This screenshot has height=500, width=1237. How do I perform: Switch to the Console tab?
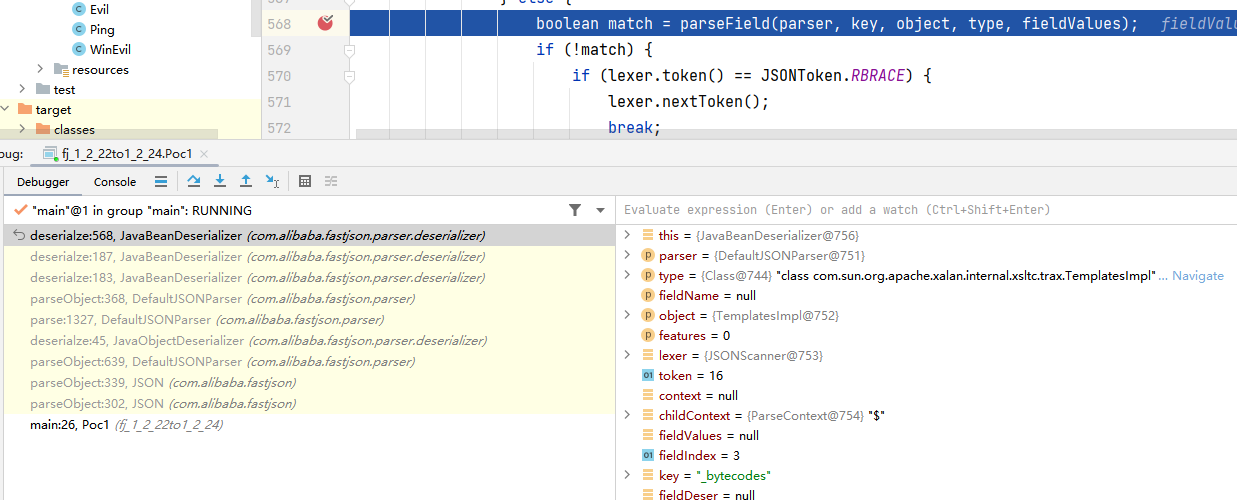pos(115,182)
